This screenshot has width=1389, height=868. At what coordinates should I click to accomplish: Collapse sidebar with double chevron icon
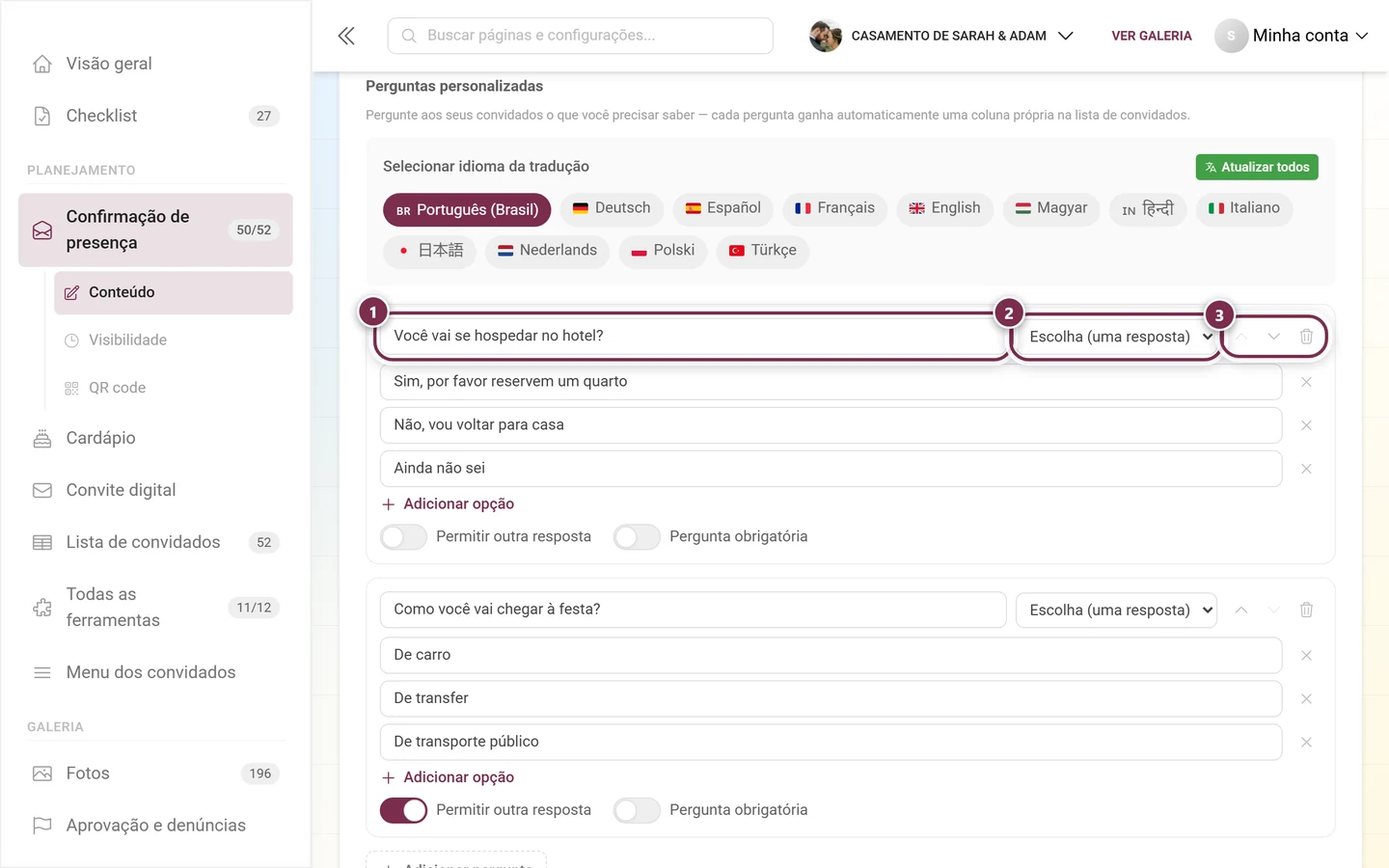click(x=346, y=36)
